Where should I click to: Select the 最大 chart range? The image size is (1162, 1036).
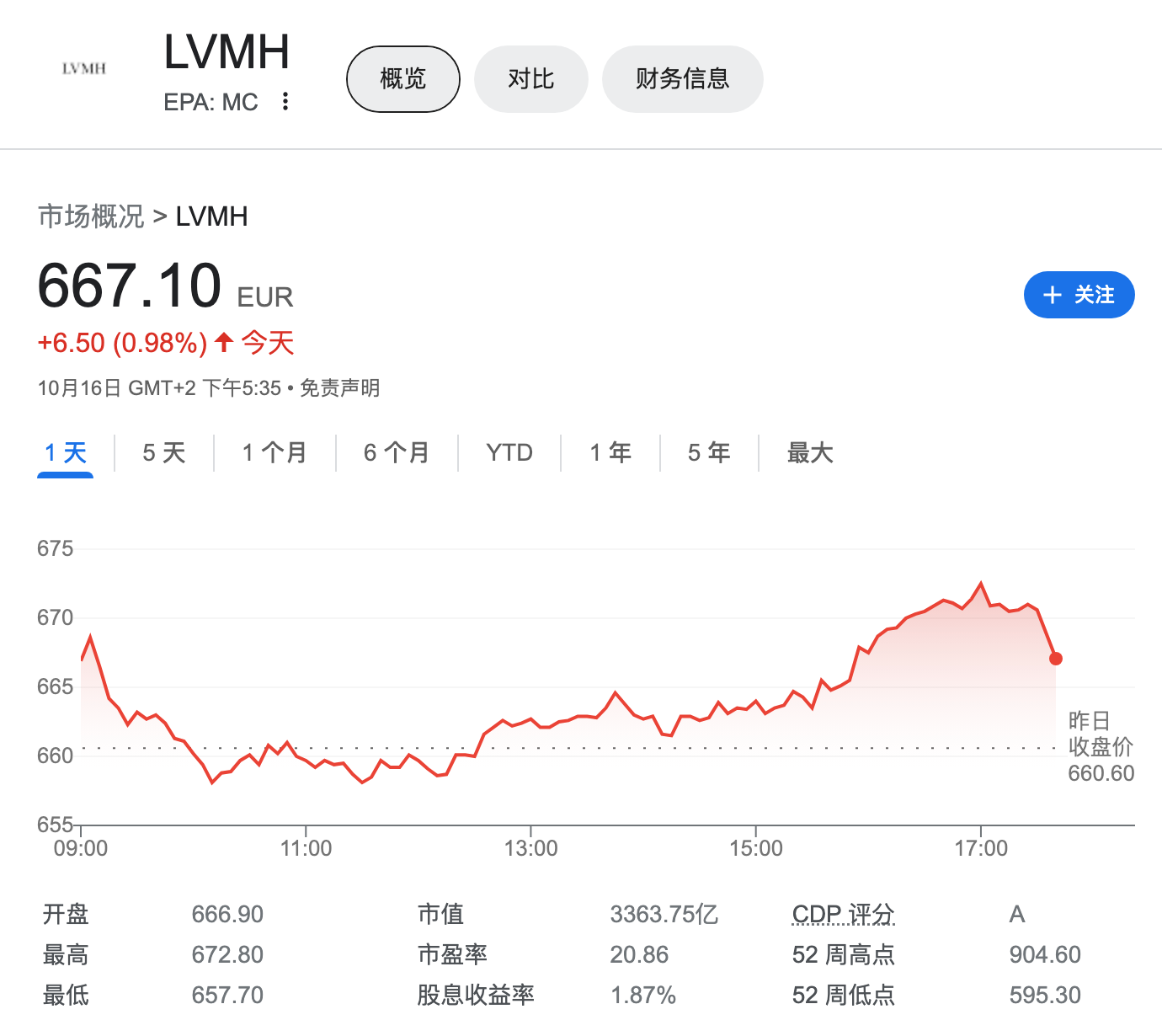pos(810,453)
